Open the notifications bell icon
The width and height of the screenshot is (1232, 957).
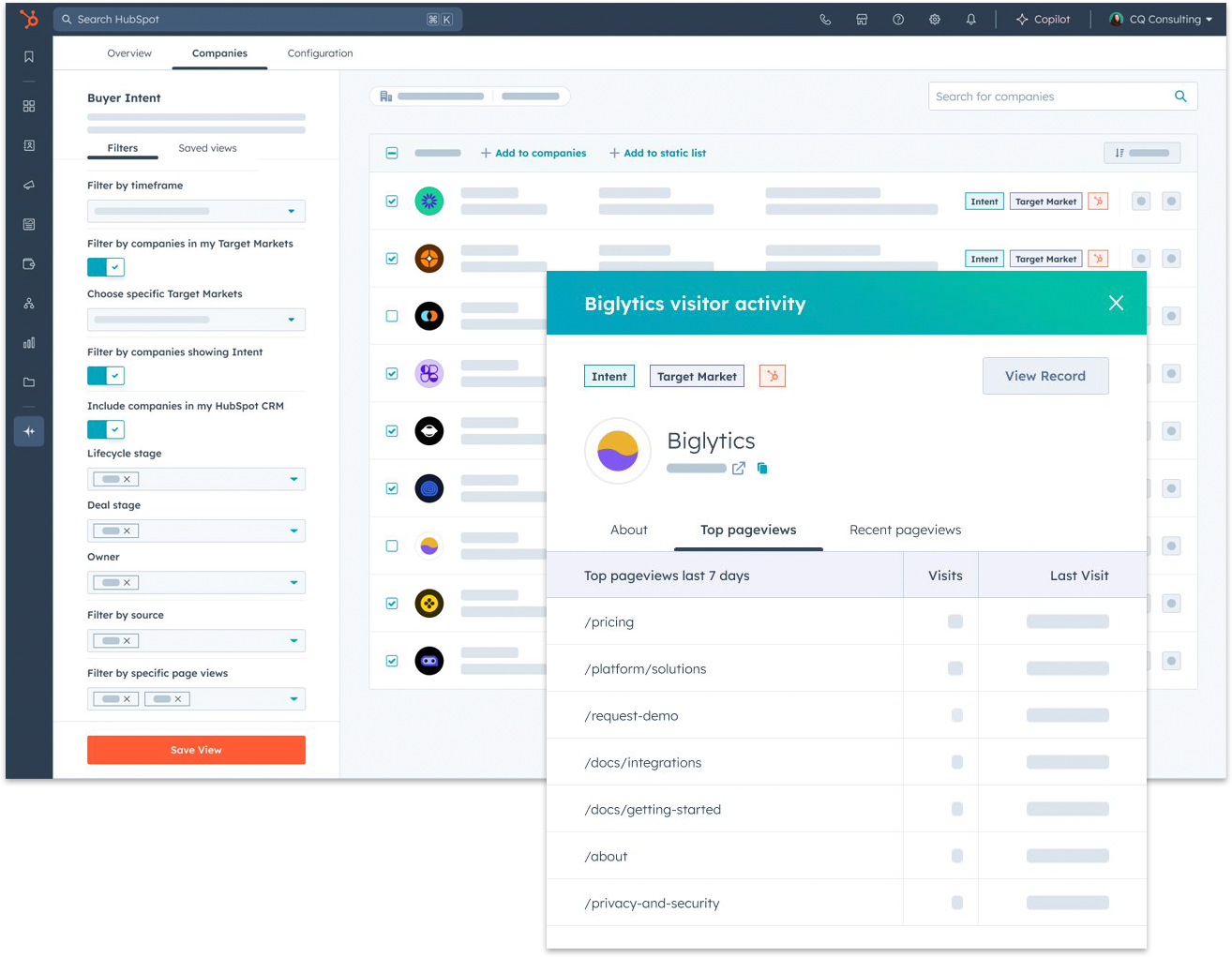tap(971, 19)
